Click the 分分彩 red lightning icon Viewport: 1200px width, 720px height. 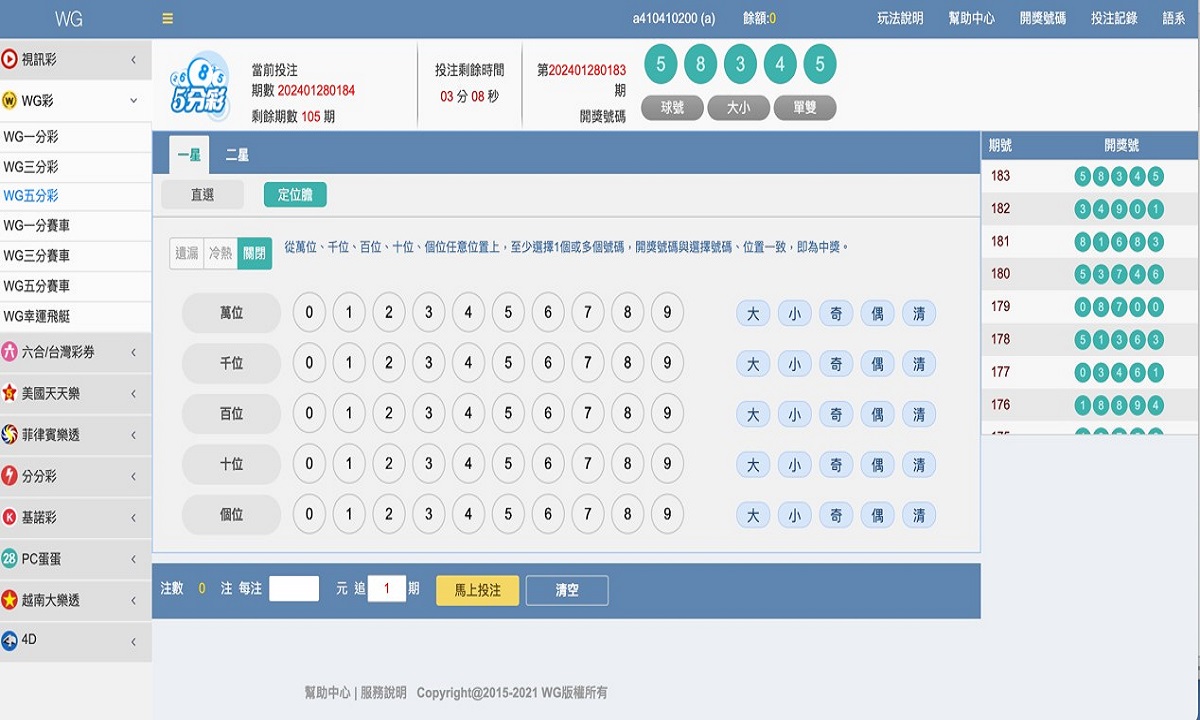pyautogui.click(x=10, y=476)
